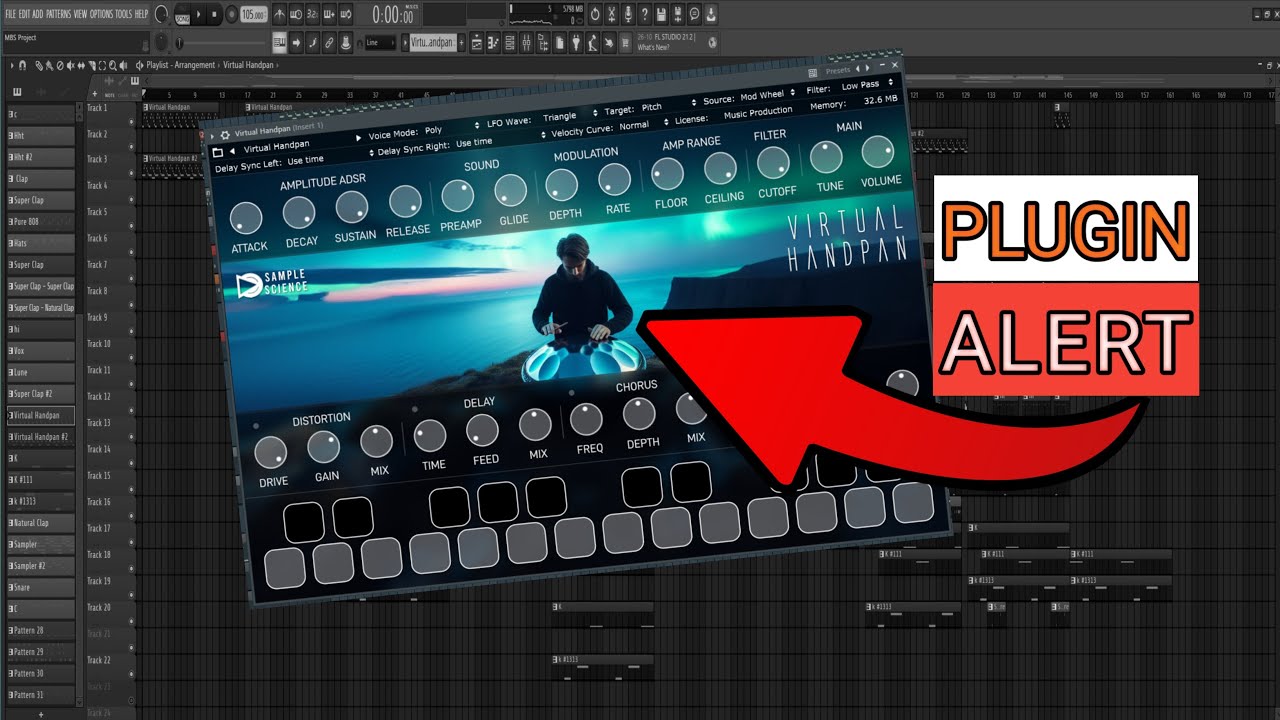Select the Zoom tool in playlist toolbar

(x=113, y=65)
